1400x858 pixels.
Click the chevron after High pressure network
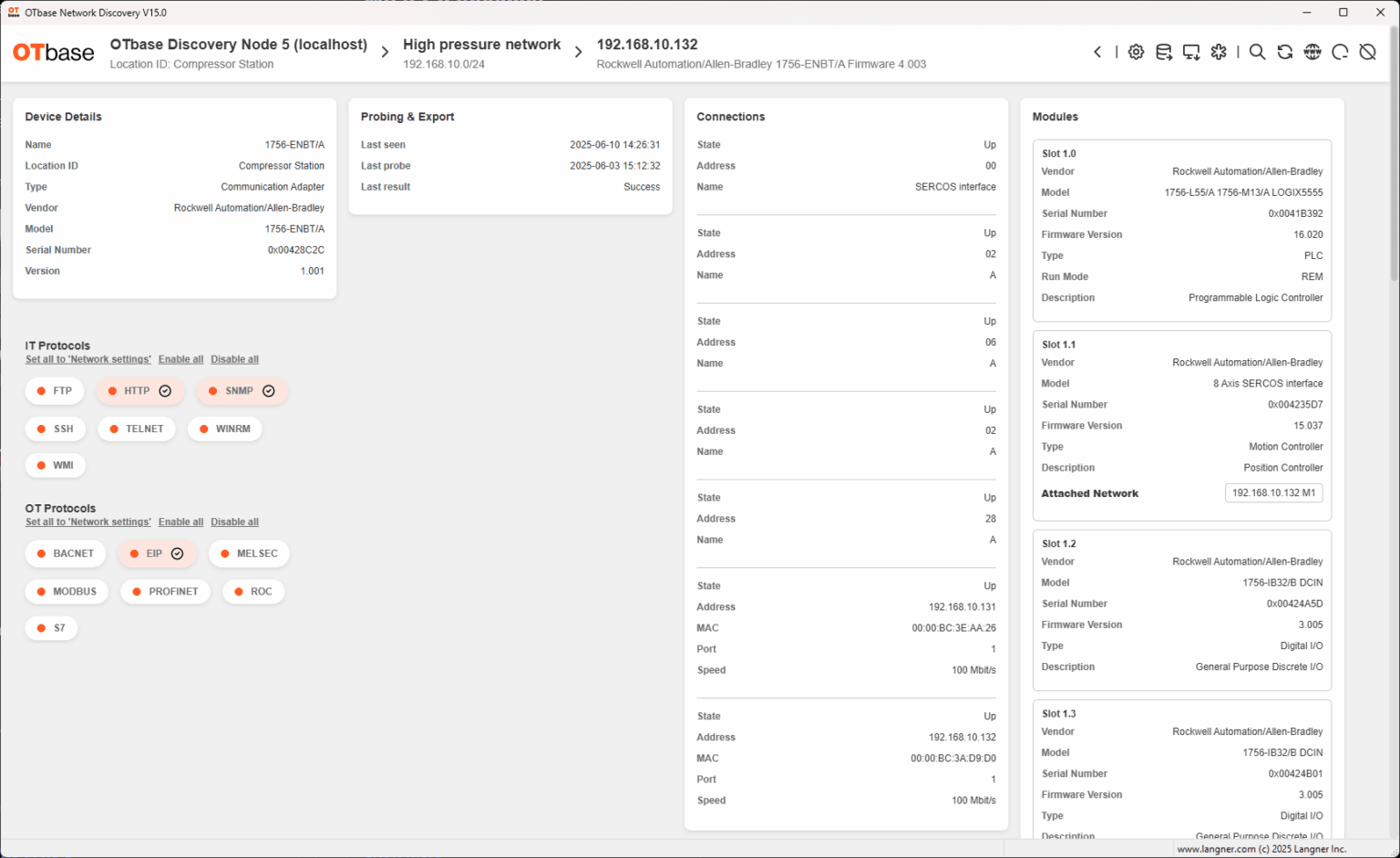578,51
